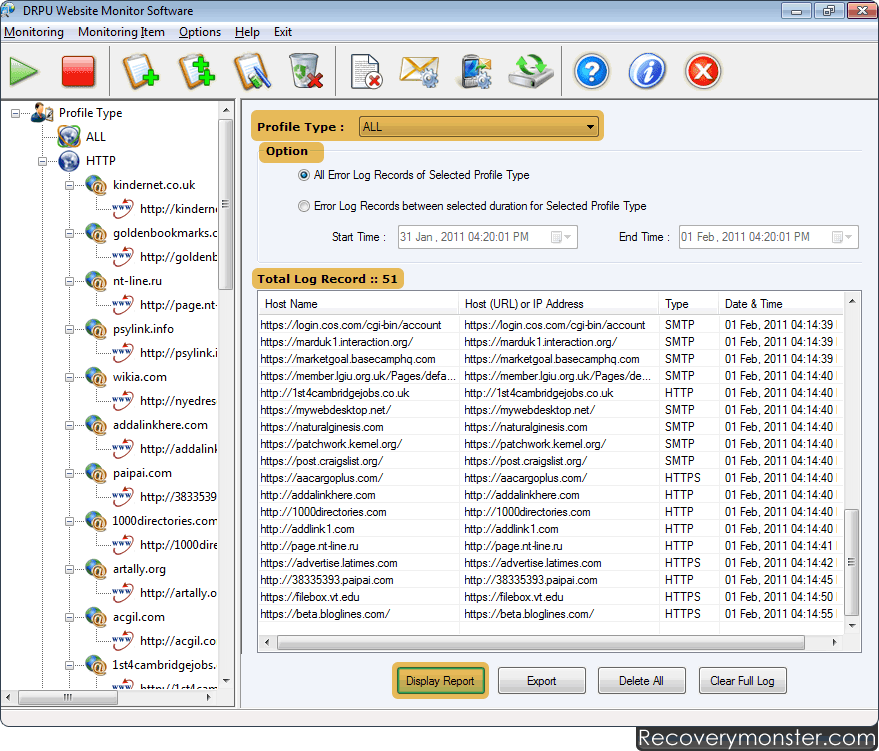The width and height of the screenshot is (879, 751).
Task: Add multiple monitoring items (double plus icon)
Action: pyautogui.click(x=197, y=72)
